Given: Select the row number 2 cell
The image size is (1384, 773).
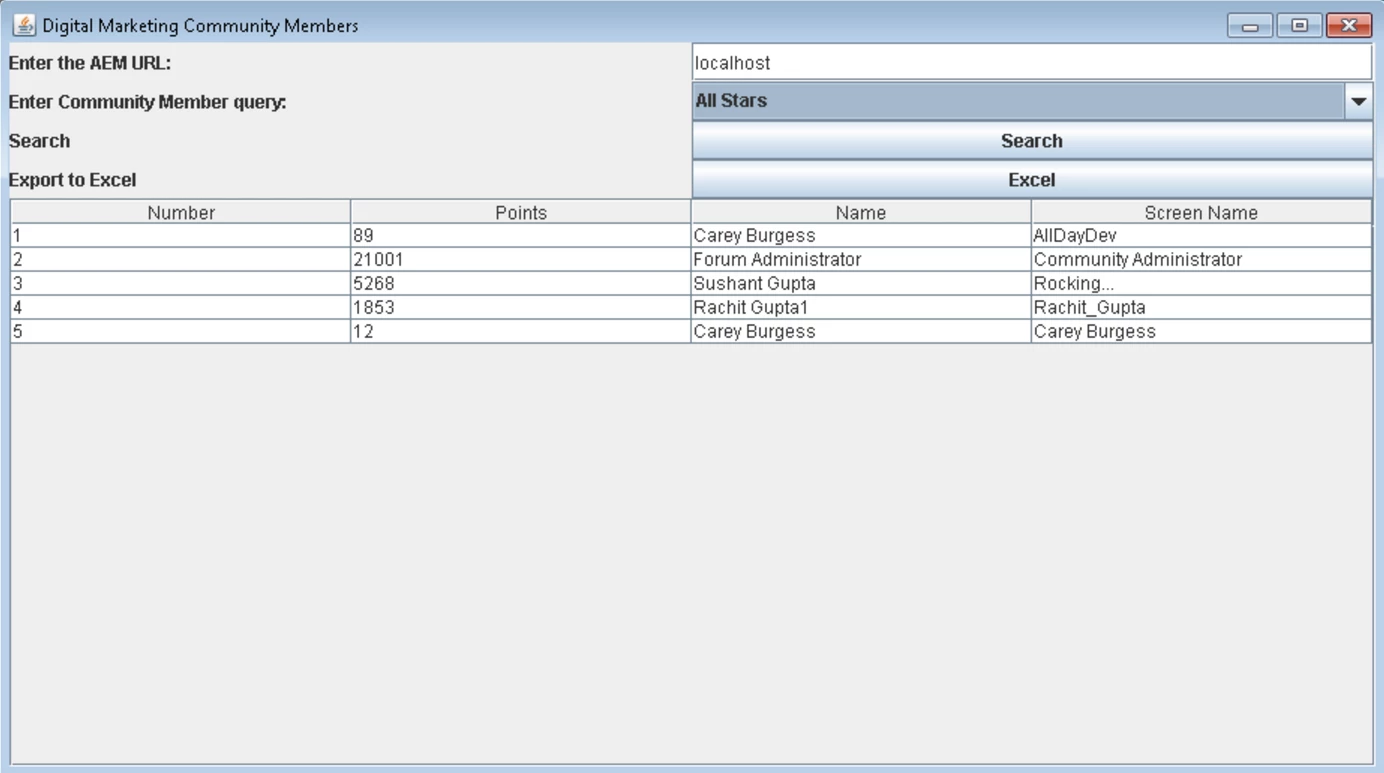Looking at the screenshot, I should click(181, 260).
